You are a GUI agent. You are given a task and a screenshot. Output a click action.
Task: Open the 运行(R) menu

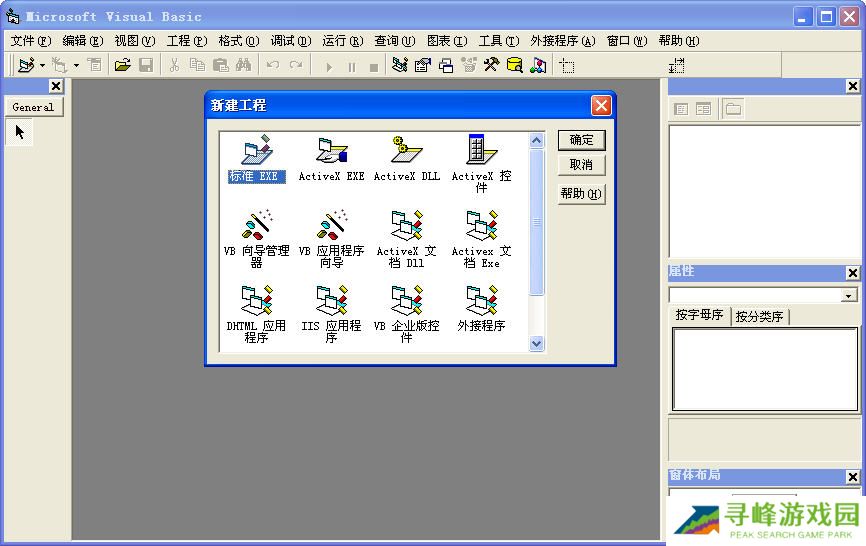click(x=343, y=41)
